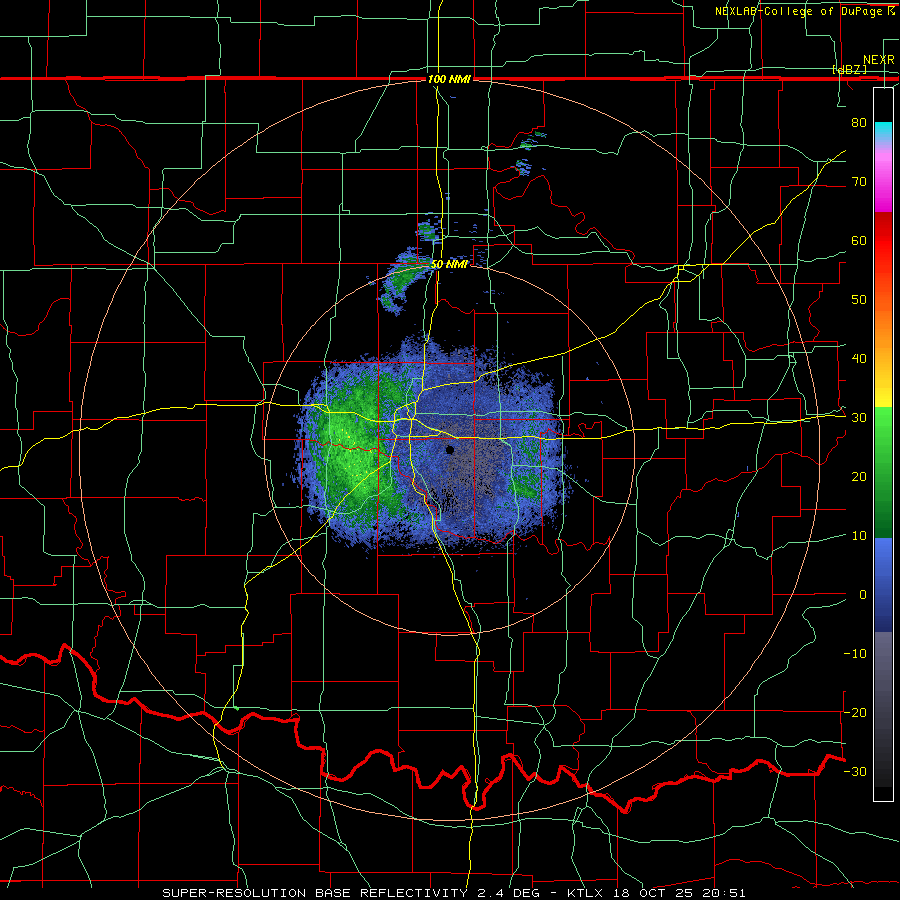Click the NEXR label above the scale
This screenshot has height=900, width=900.
coord(878,60)
